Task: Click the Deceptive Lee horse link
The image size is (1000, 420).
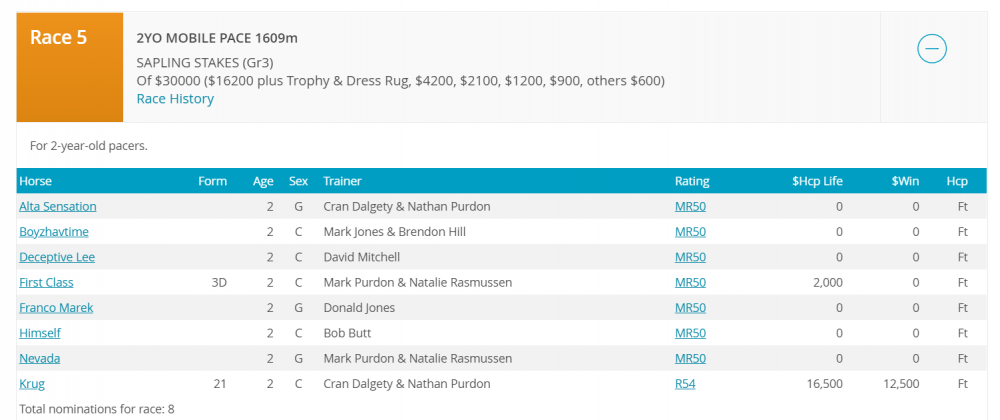Action: (x=57, y=257)
